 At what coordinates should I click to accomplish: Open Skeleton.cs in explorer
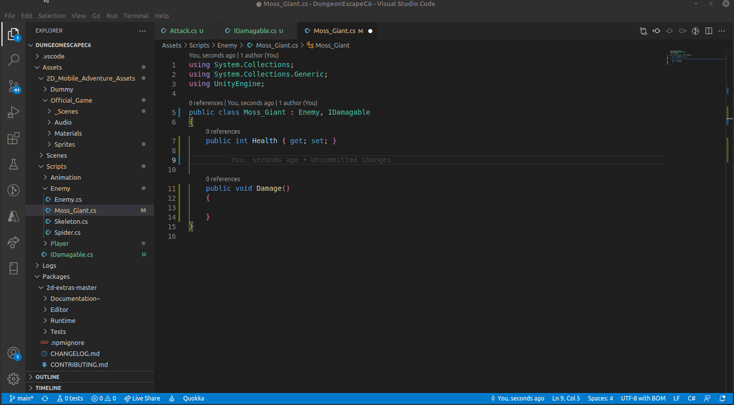71,221
